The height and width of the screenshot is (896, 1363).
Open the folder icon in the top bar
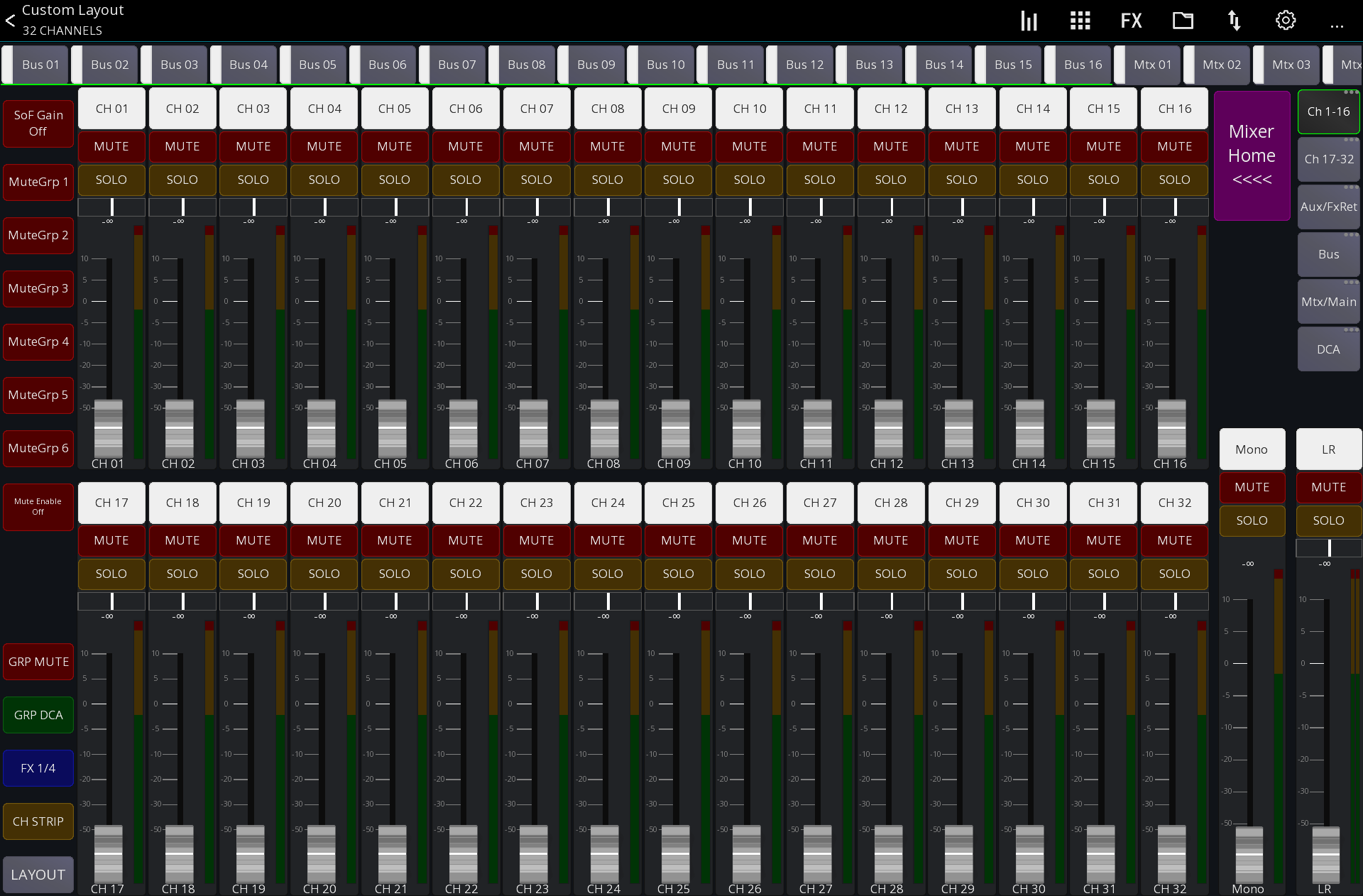click(1183, 21)
